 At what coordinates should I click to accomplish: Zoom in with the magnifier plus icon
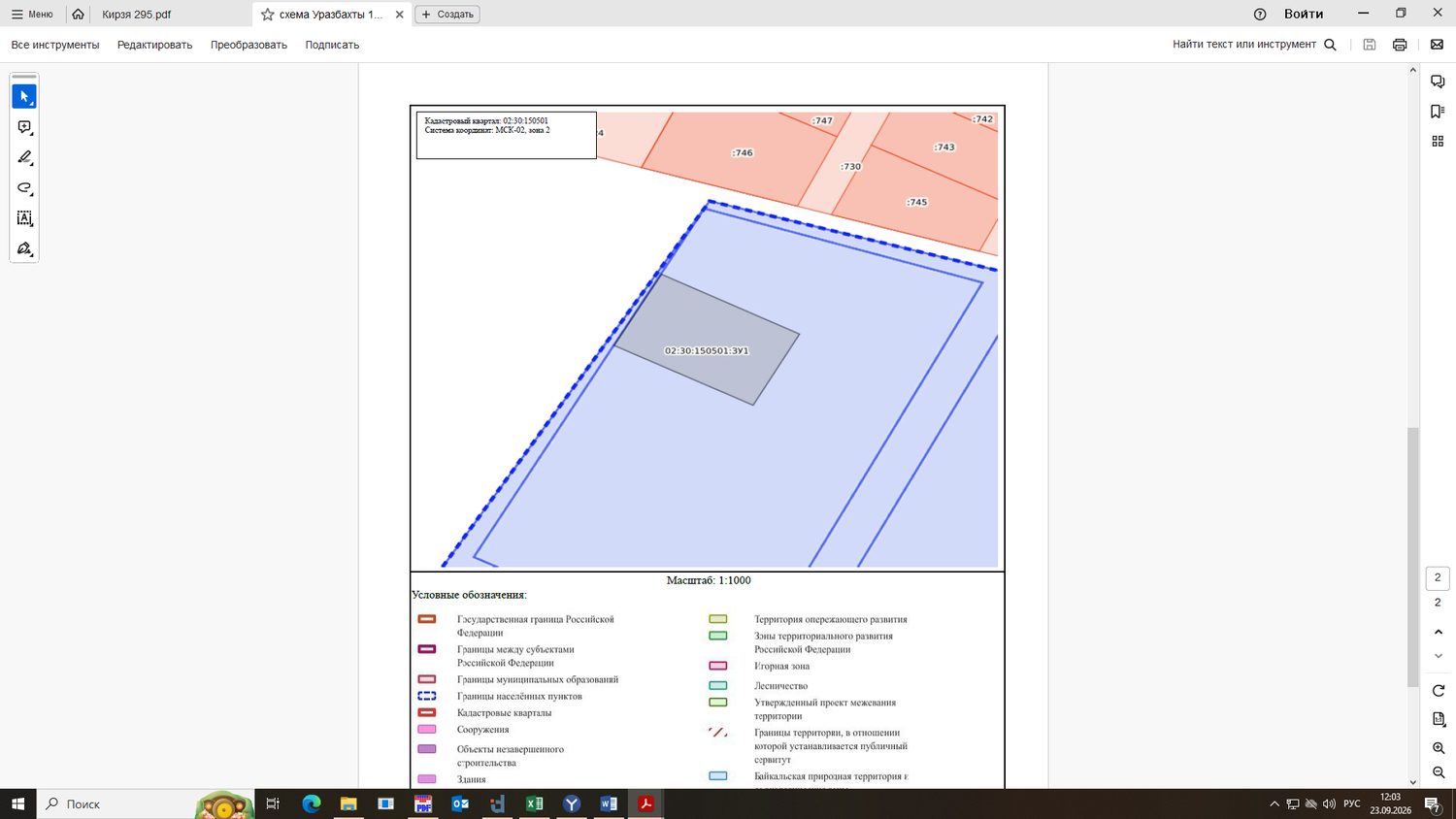pos(1439,748)
